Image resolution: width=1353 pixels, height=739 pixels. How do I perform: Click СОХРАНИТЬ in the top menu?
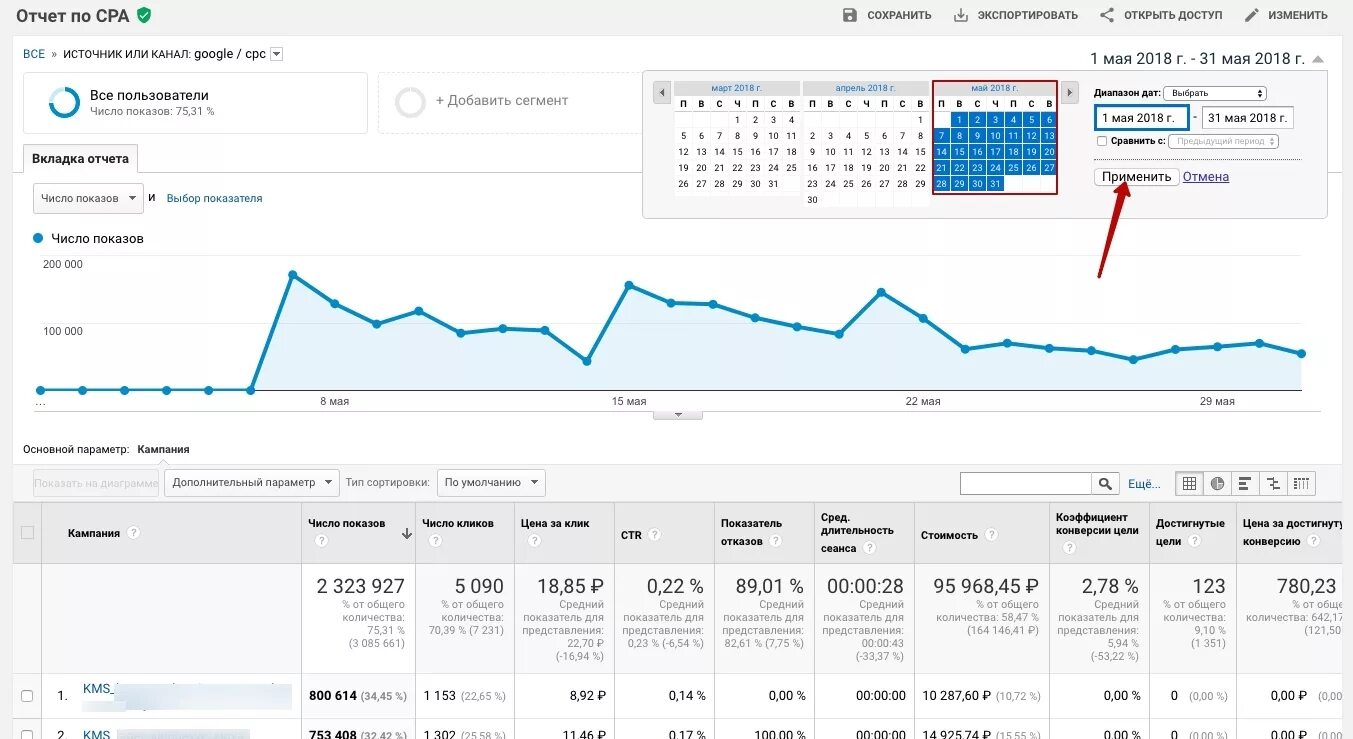point(899,15)
